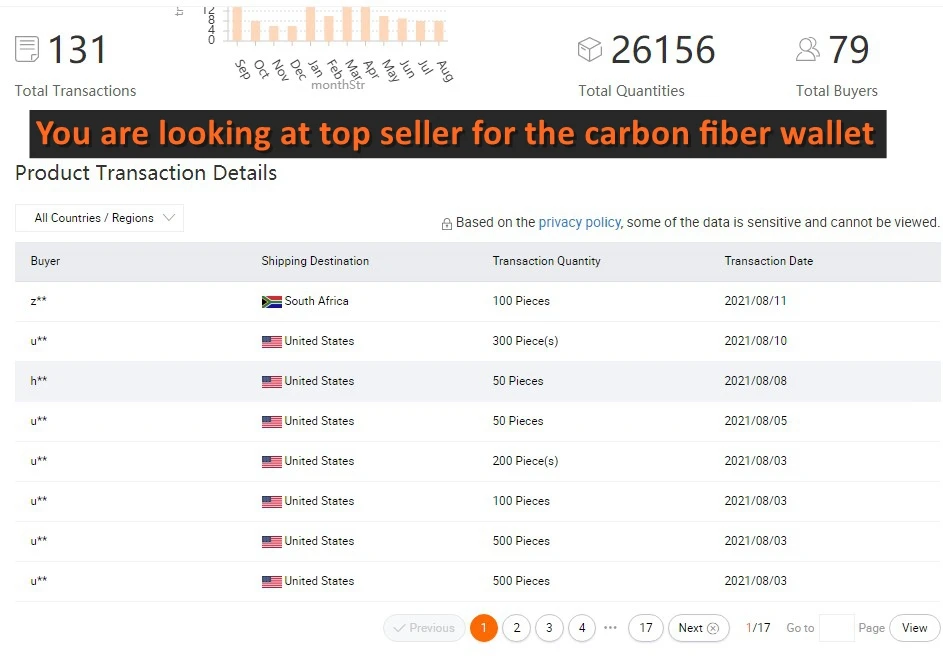The image size is (943, 659).
Task: Select current page 1 button
Action: (x=483, y=628)
